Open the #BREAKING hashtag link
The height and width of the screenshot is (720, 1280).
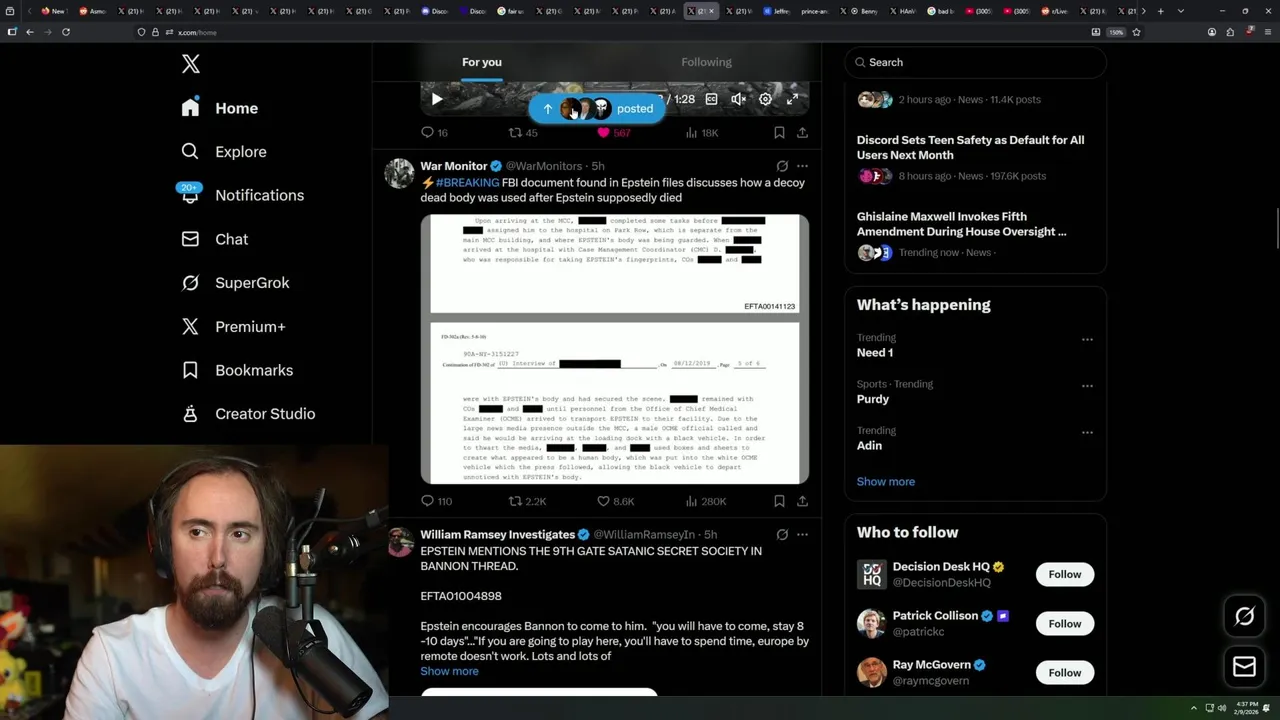pyautogui.click(x=467, y=183)
